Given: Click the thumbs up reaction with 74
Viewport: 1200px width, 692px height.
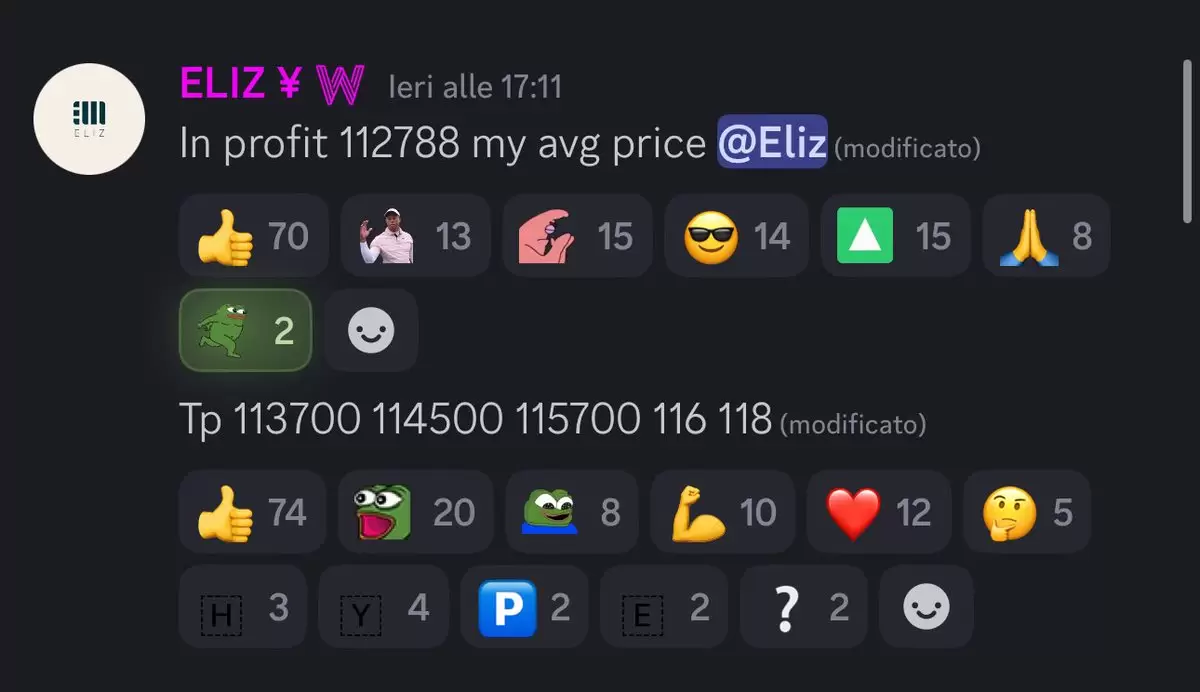Looking at the screenshot, I should [253, 512].
